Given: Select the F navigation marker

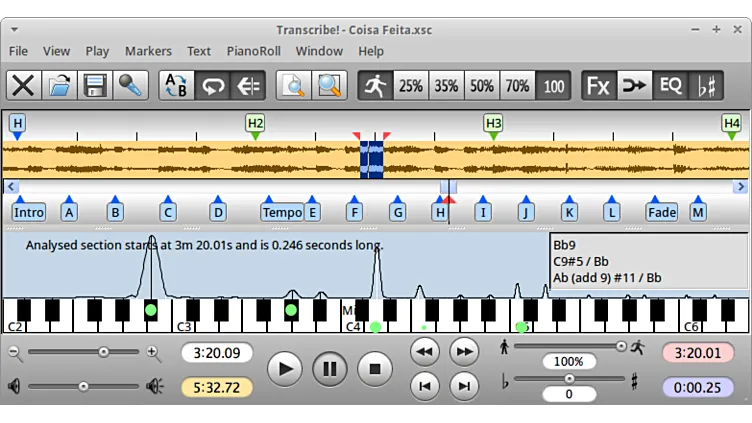Looking at the screenshot, I should (354, 212).
